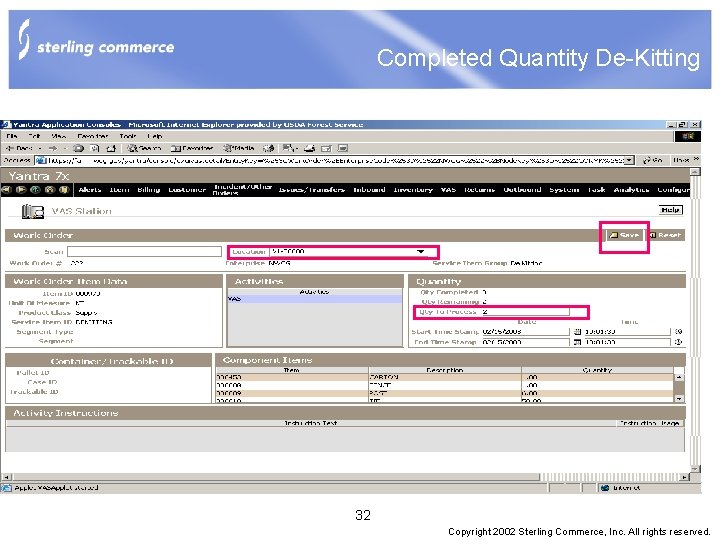Open the Billing menu
Image resolution: width=720 pixels, height=540 pixels.
pyautogui.click(x=149, y=190)
